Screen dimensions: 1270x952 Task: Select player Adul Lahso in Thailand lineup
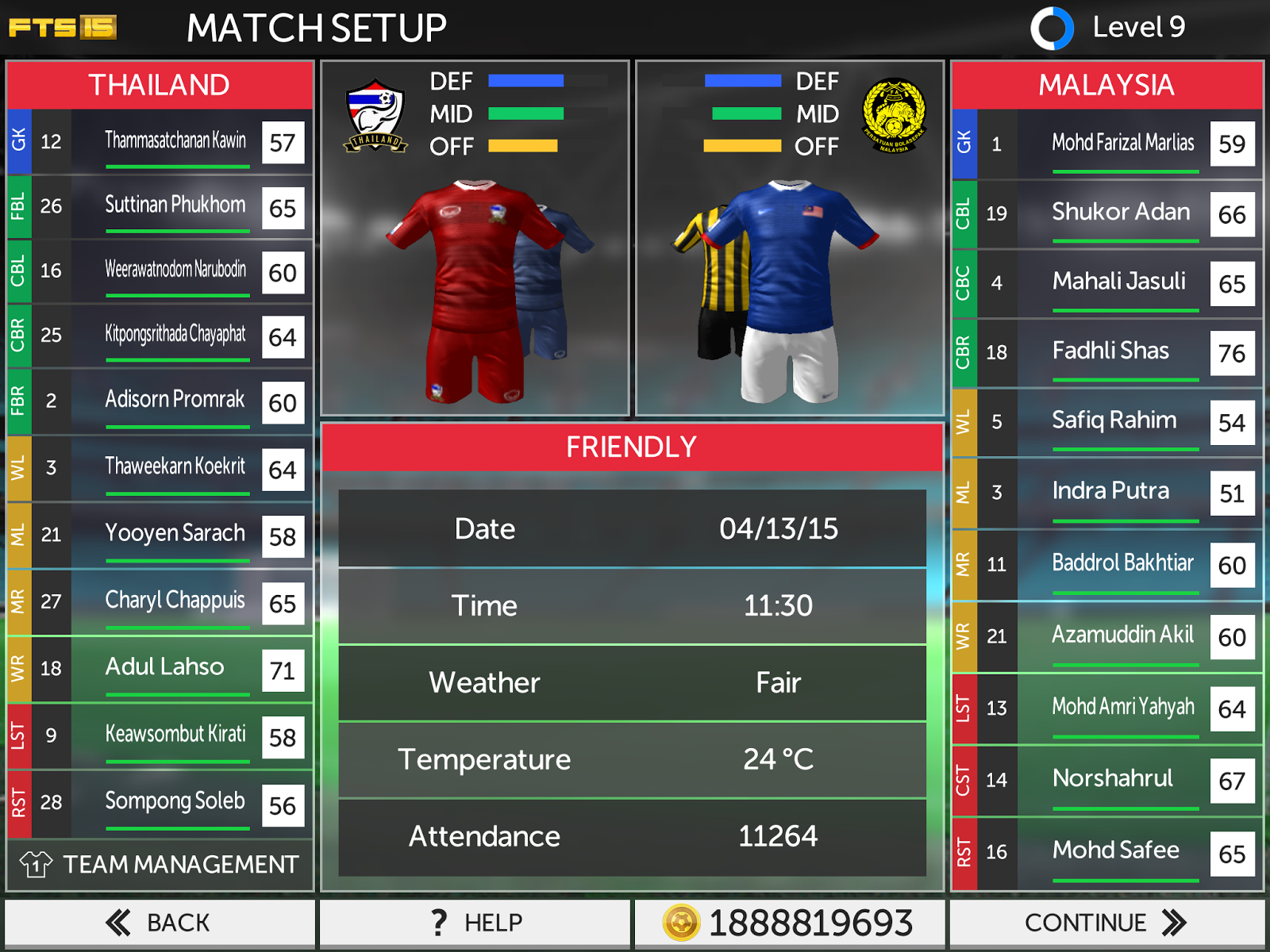[x=160, y=669]
